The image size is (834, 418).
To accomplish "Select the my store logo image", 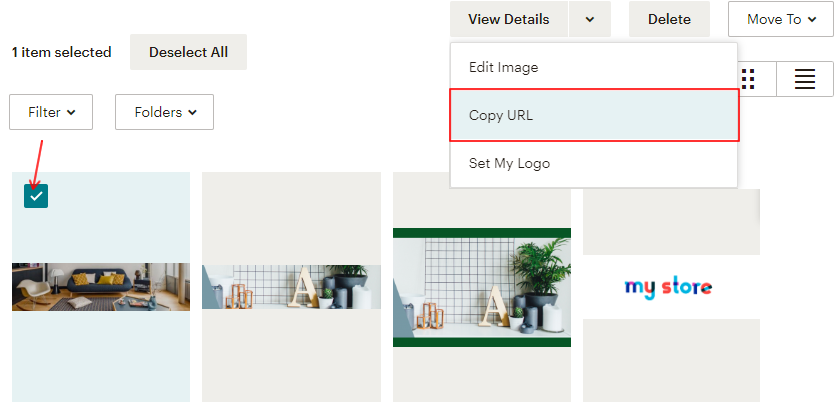I will [x=669, y=288].
